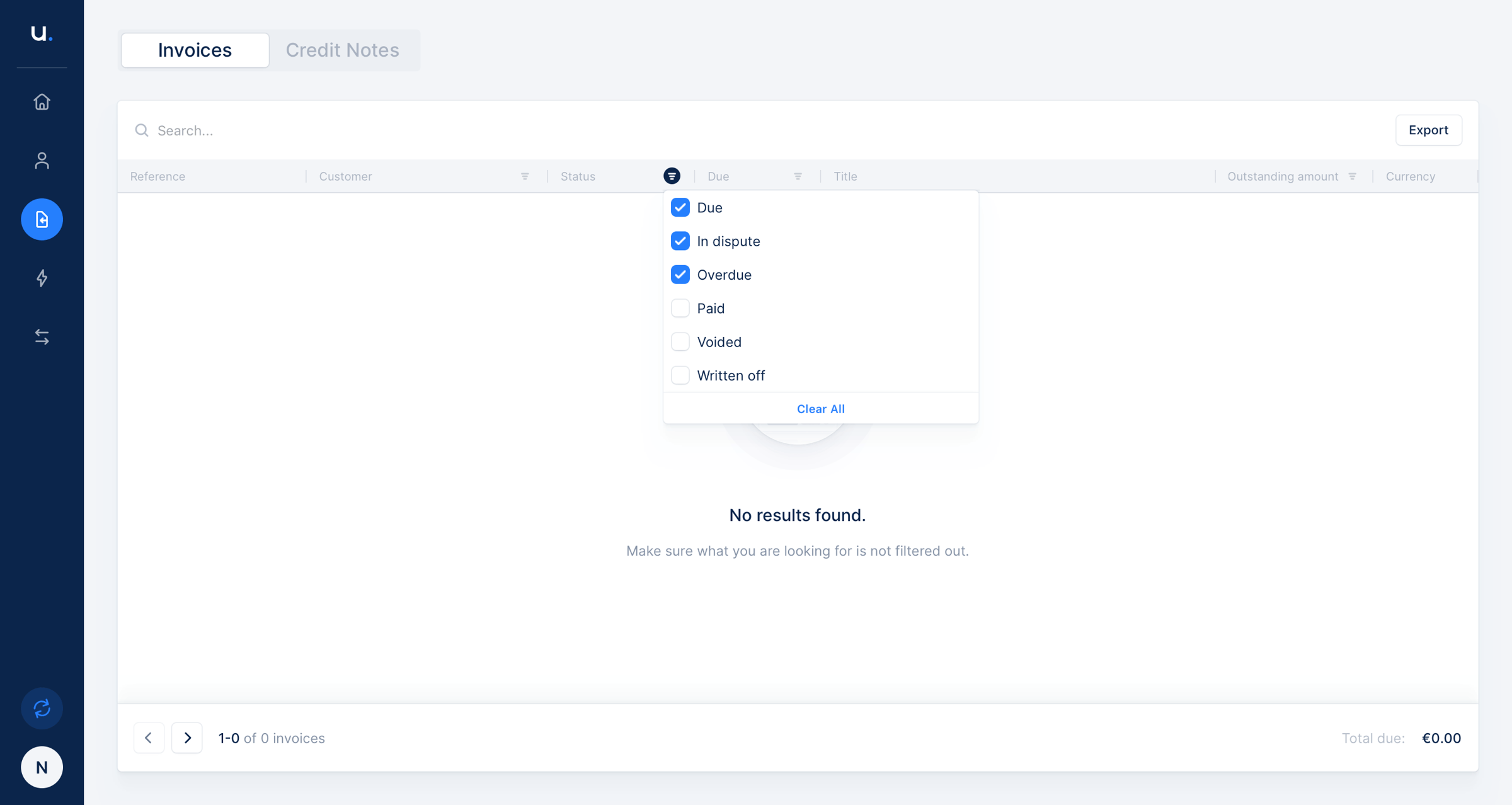
Task: Open the transfer arrows icon
Action: coord(42,337)
